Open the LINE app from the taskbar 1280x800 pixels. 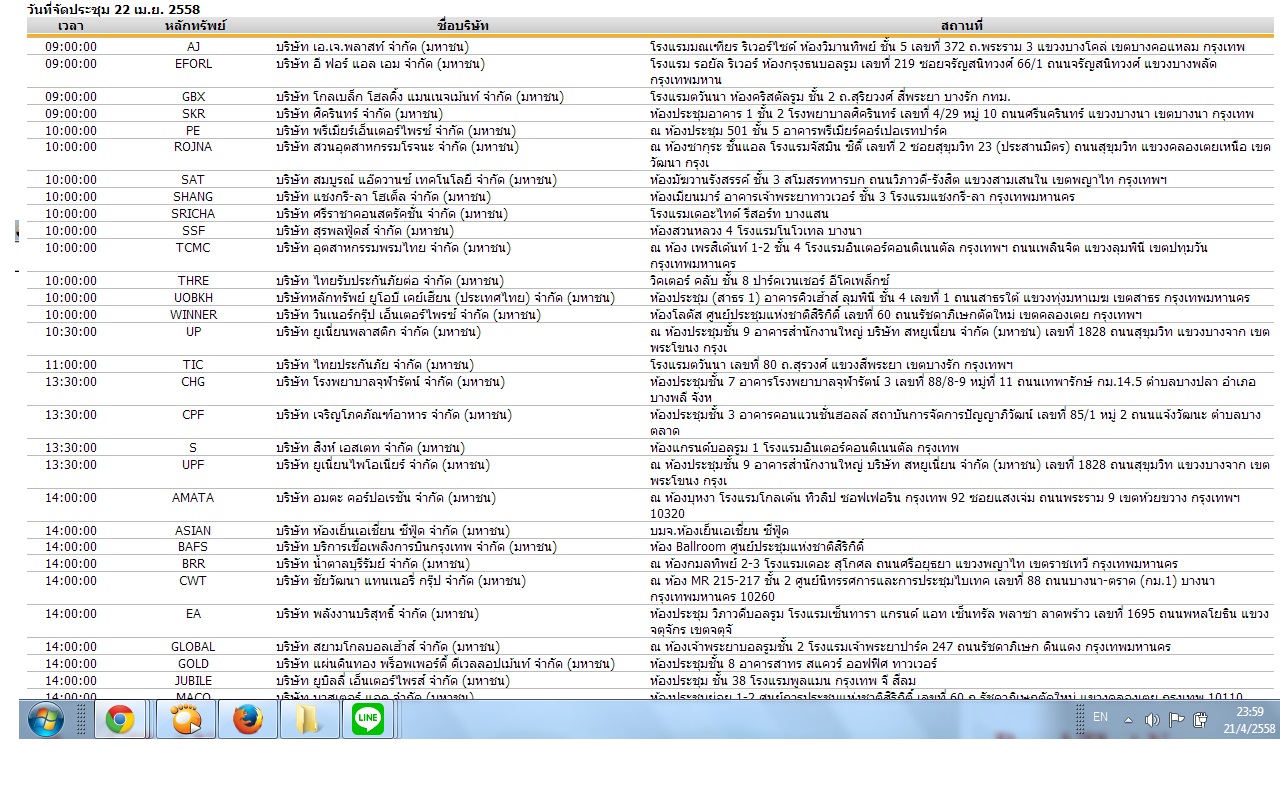pyautogui.click(x=369, y=719)
